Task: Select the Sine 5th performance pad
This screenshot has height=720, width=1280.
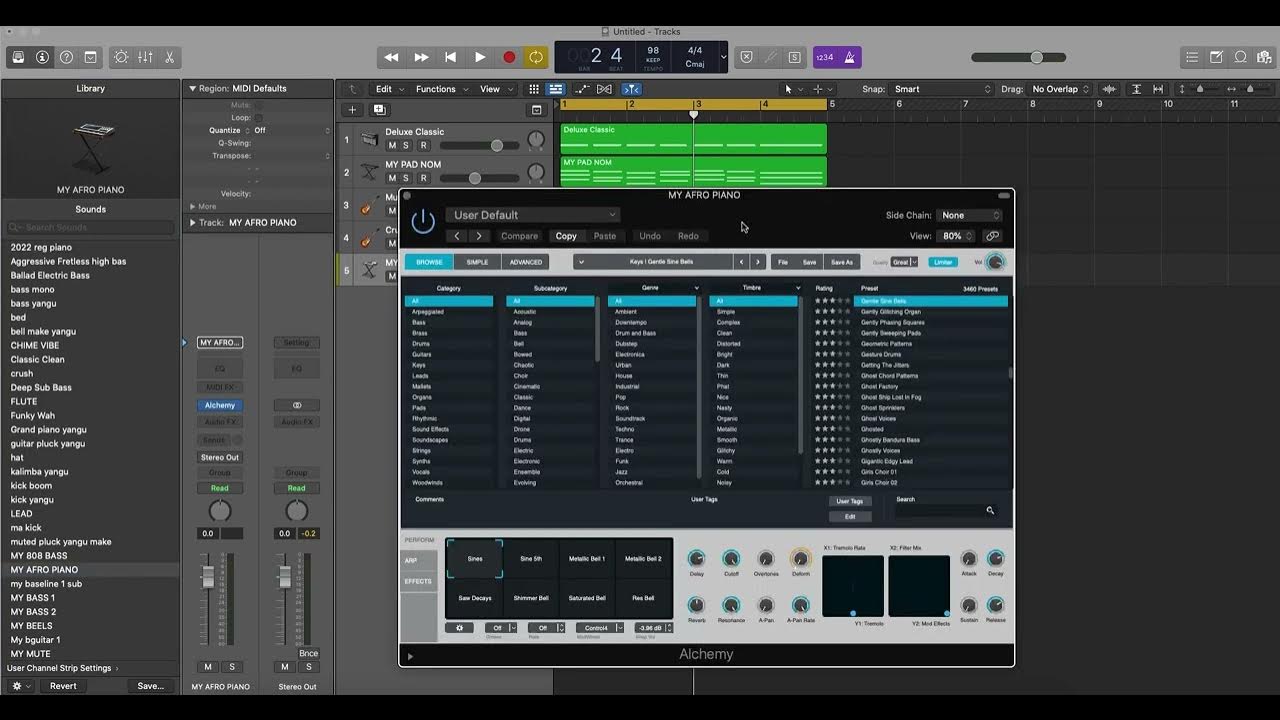Action: [531, 559]
